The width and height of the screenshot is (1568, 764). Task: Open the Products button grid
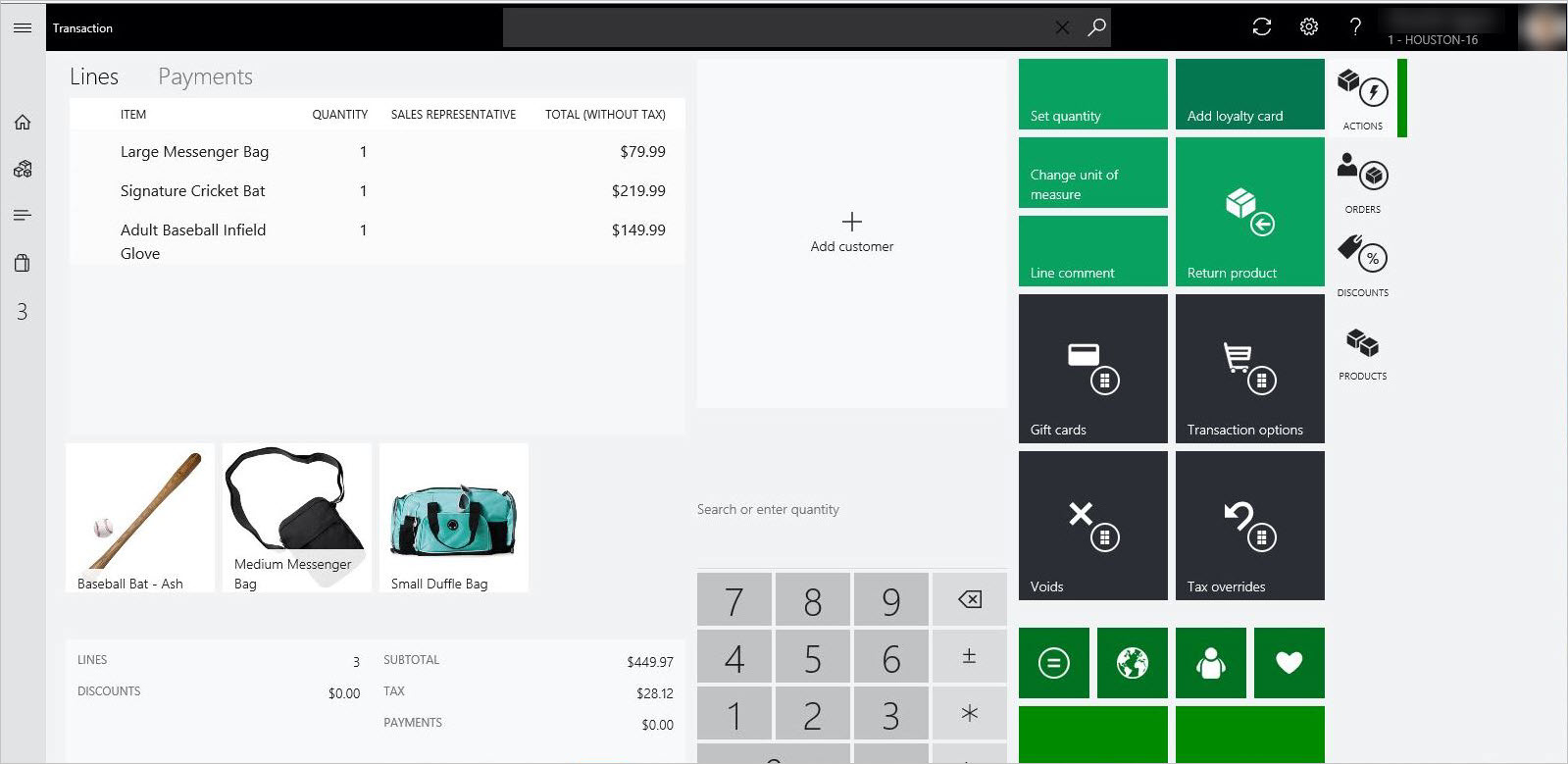[x=1363, y=349]
